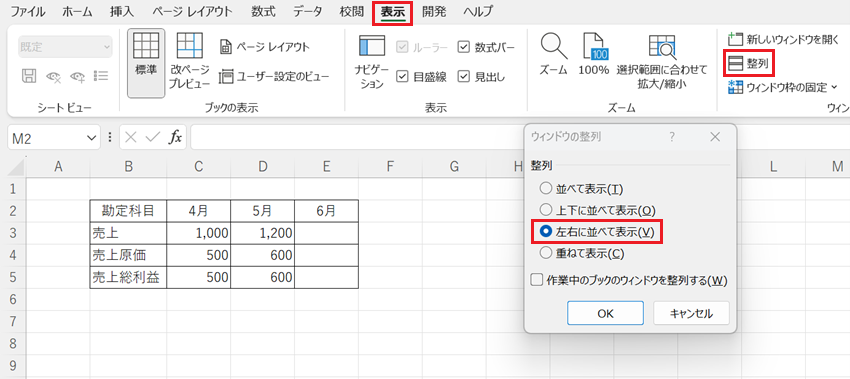
Task: Switch to ページ レイアウト view
Action: 265,47
